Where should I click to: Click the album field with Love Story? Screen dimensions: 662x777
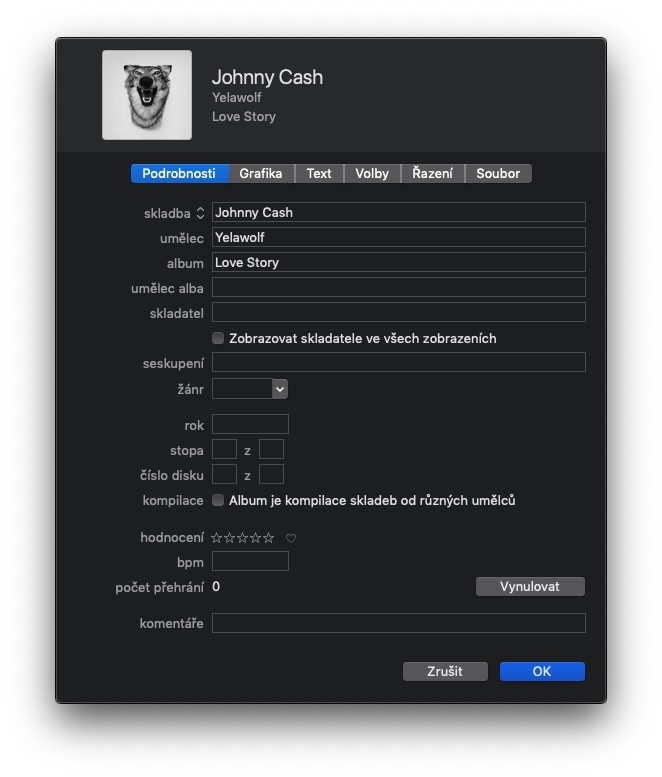pyautogui.click(x=399, y=262)
